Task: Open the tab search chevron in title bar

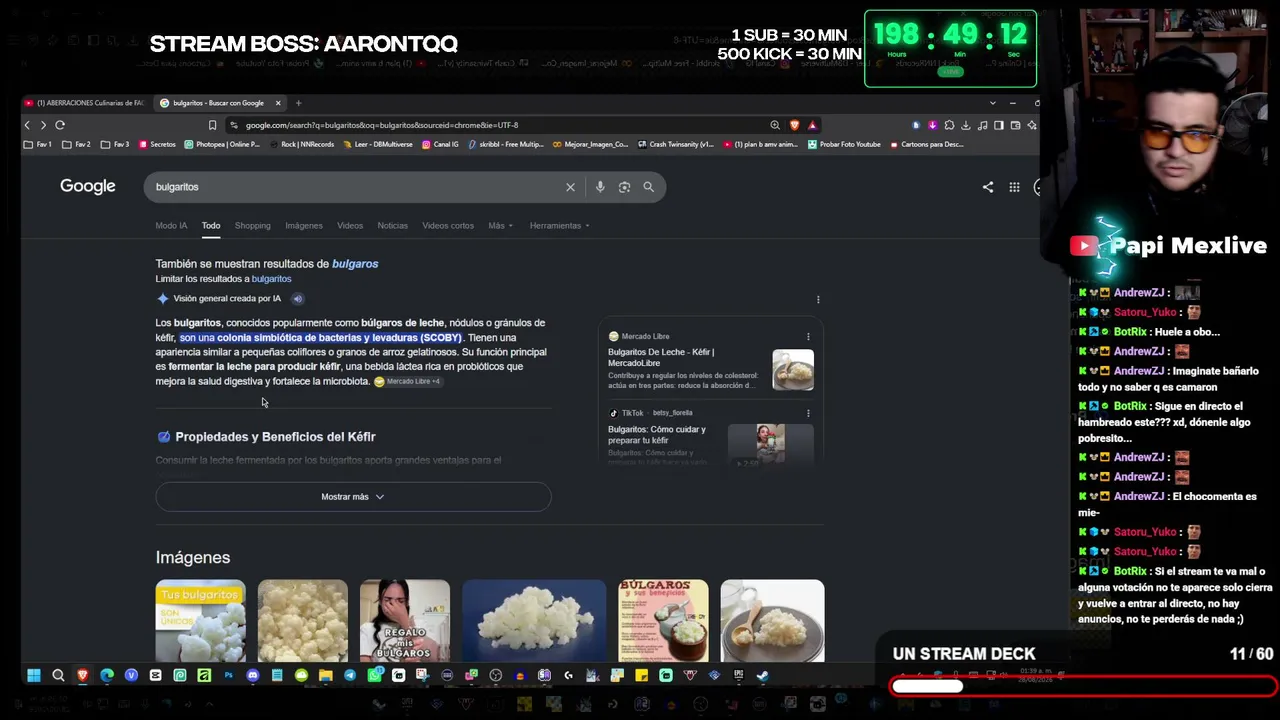Action: [992, 103]
